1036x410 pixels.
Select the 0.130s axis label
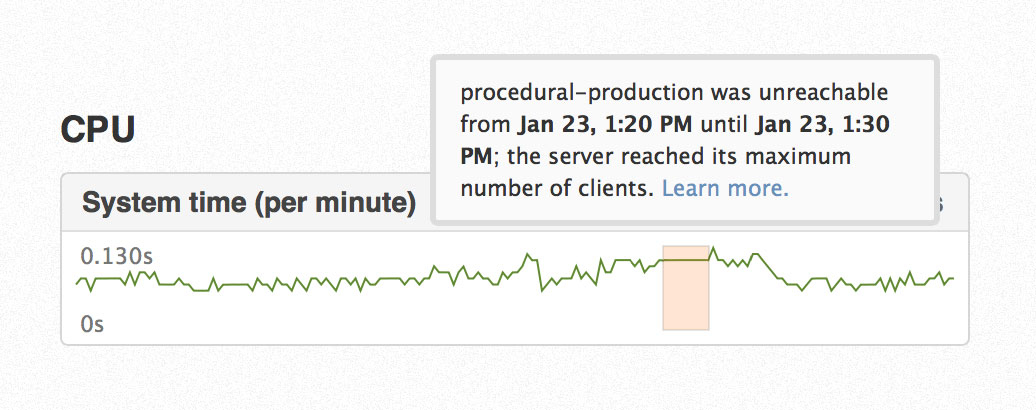point(116,256)
